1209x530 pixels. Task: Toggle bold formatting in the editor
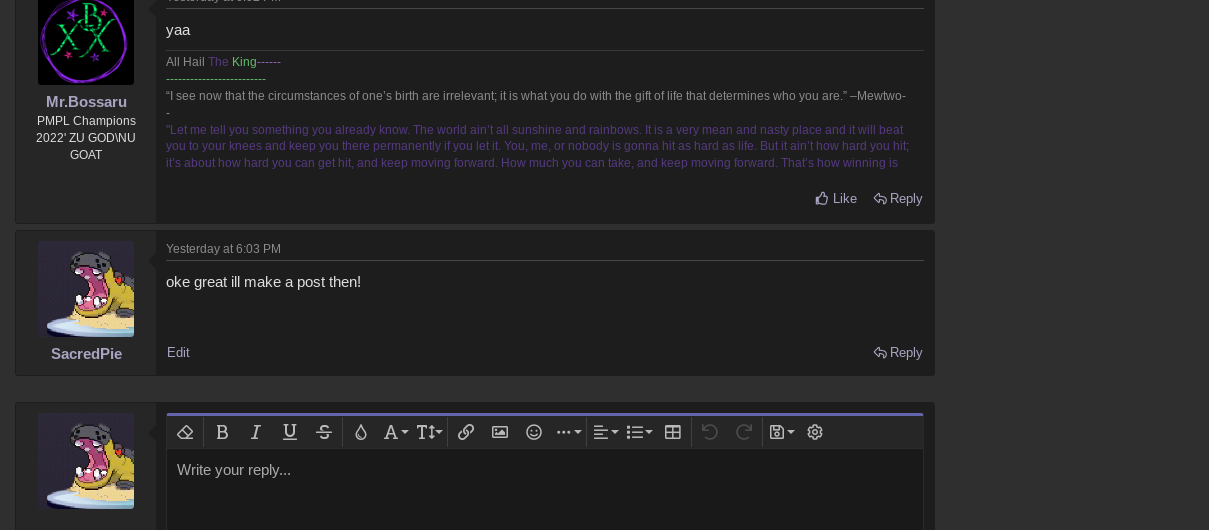tap(222, 432)
